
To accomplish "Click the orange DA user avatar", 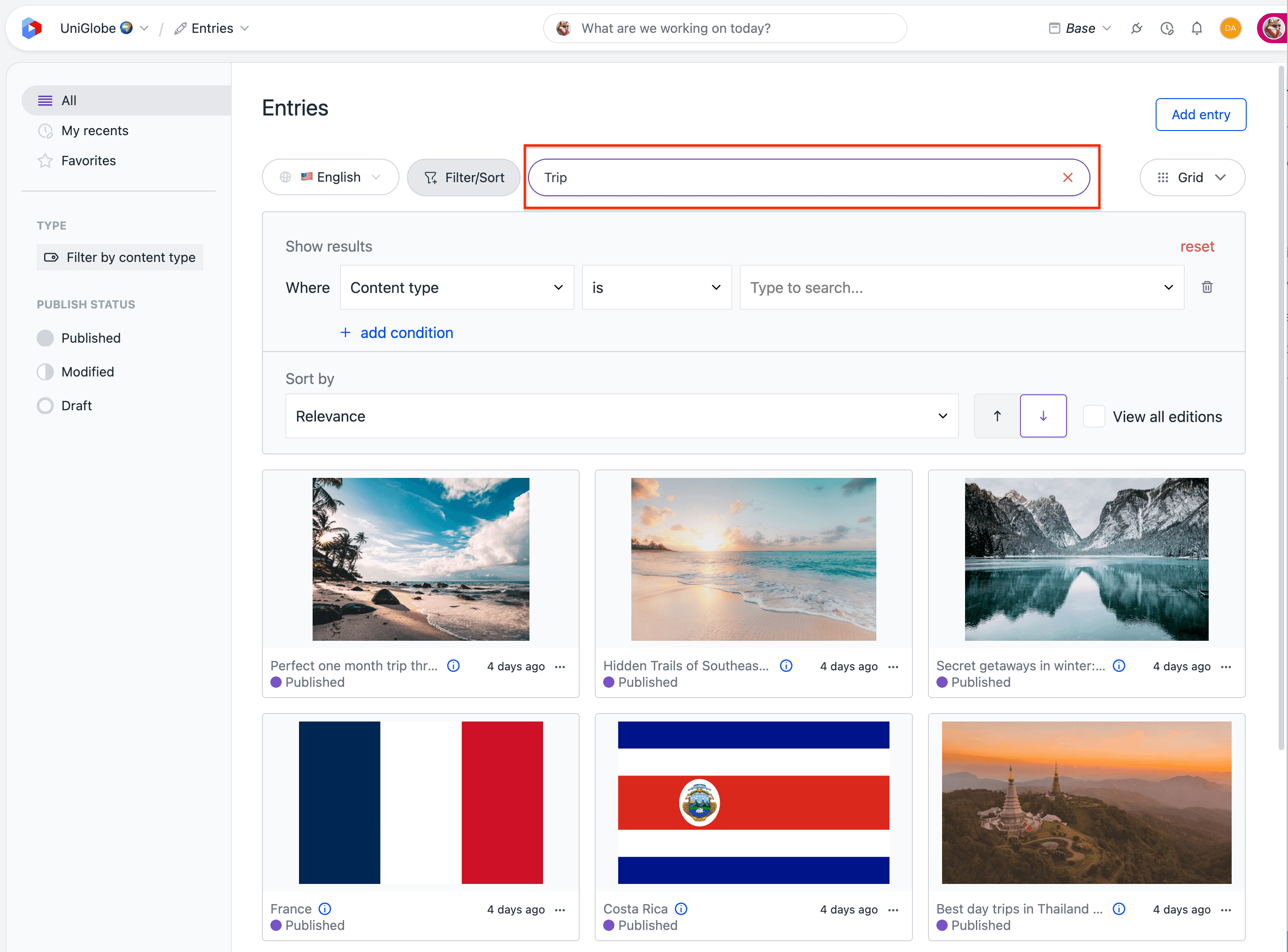I will coord(1230,28).
